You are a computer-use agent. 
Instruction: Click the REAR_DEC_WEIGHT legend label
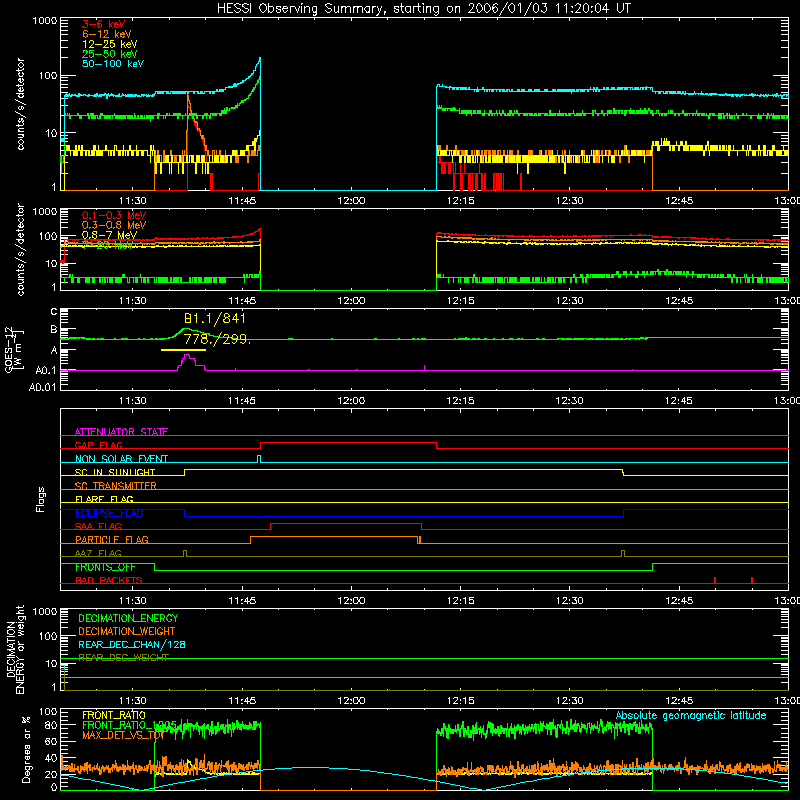coord(123,658)
